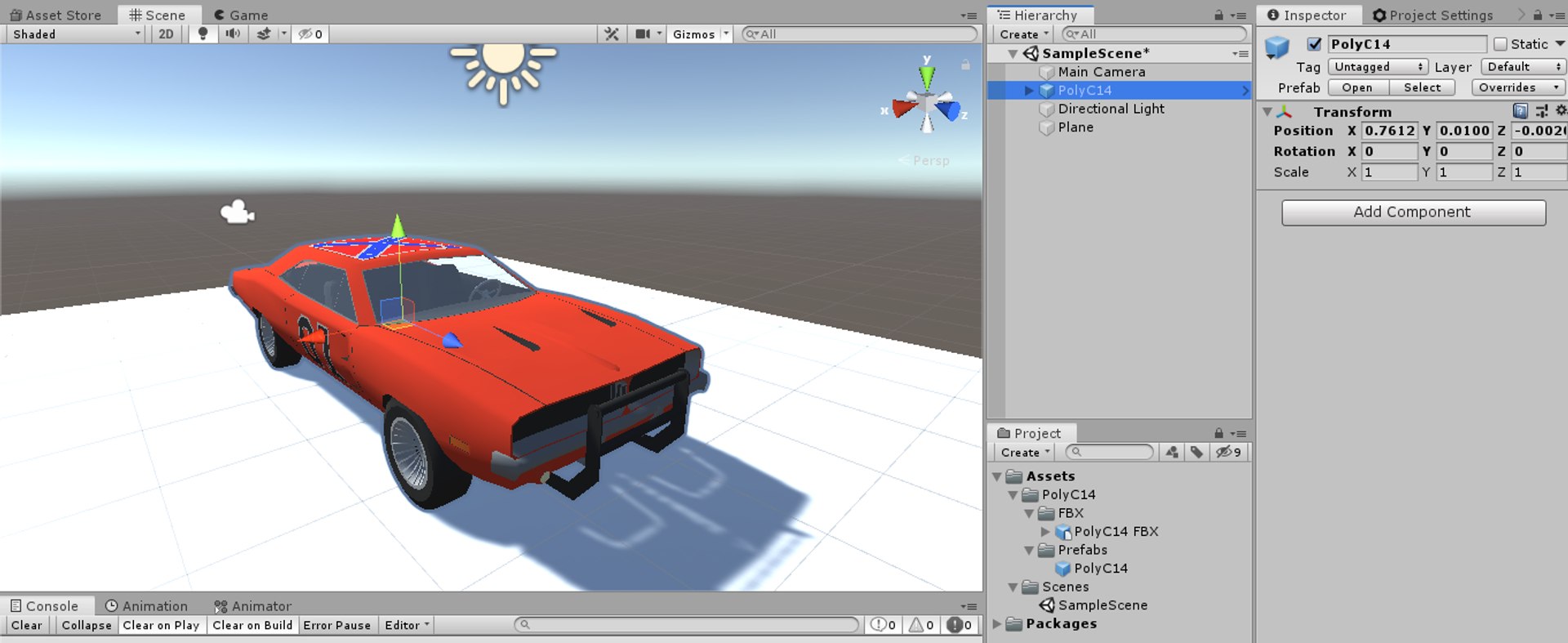This screenshot has height=643, width=1568.
Task: Open Project Create dropdown
Action: pos(1025,452)
